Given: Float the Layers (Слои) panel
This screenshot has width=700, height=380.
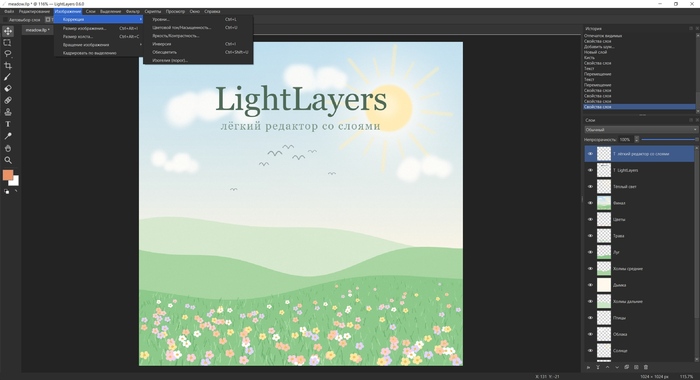Looking at the screenshot, I should [691, 120].
